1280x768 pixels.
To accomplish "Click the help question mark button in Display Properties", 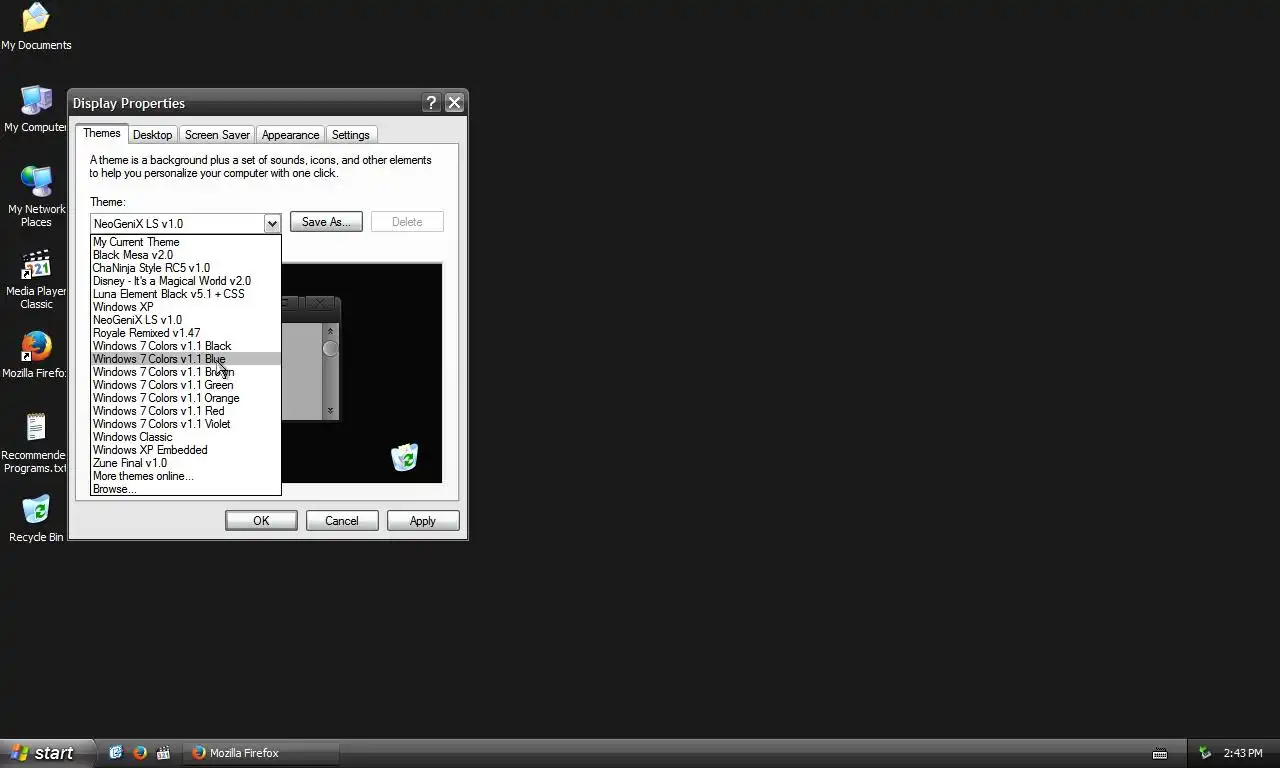I will [x=431, y=103].
